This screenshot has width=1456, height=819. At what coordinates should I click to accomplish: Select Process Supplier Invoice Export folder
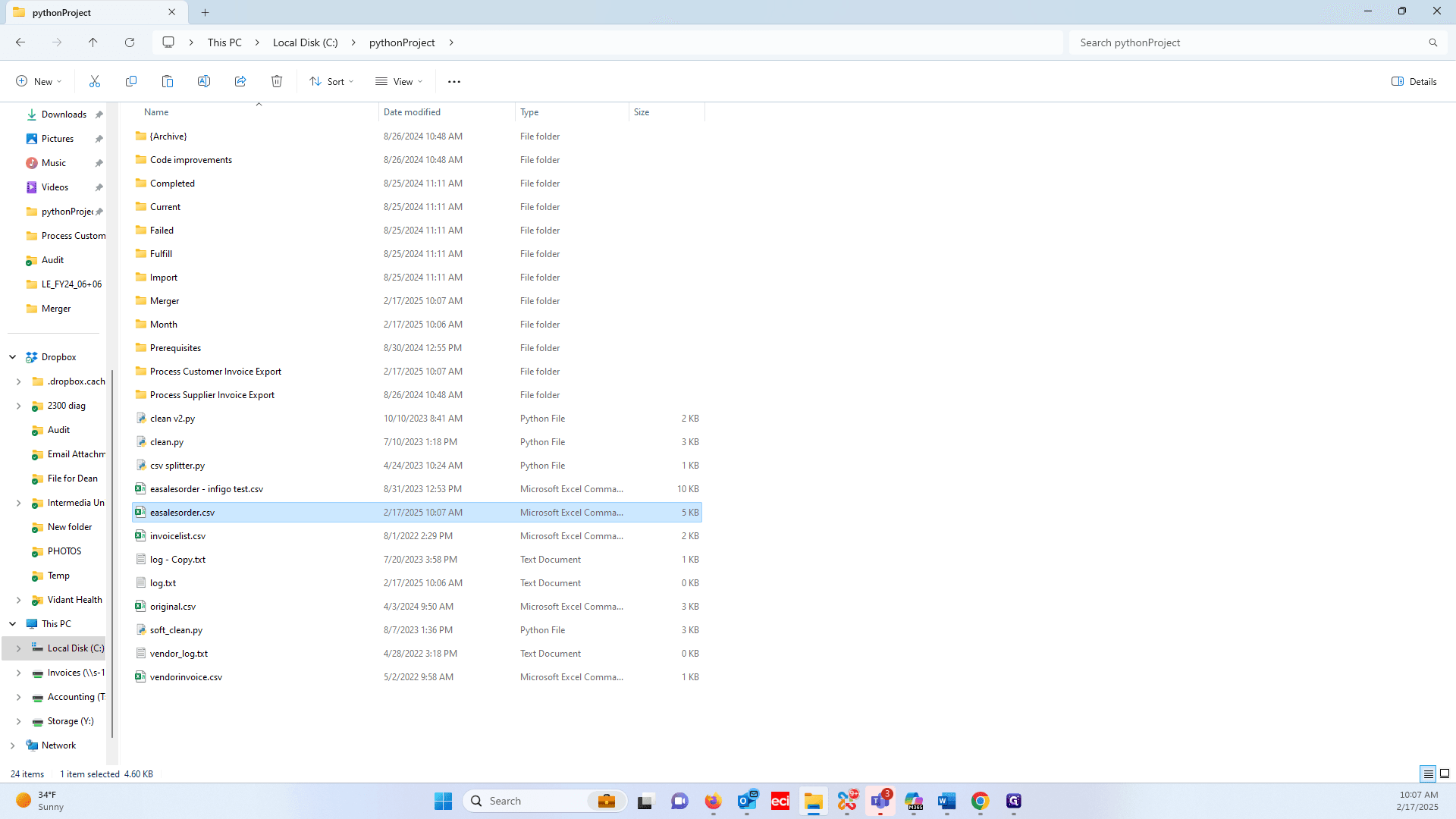tap(417, 395)
